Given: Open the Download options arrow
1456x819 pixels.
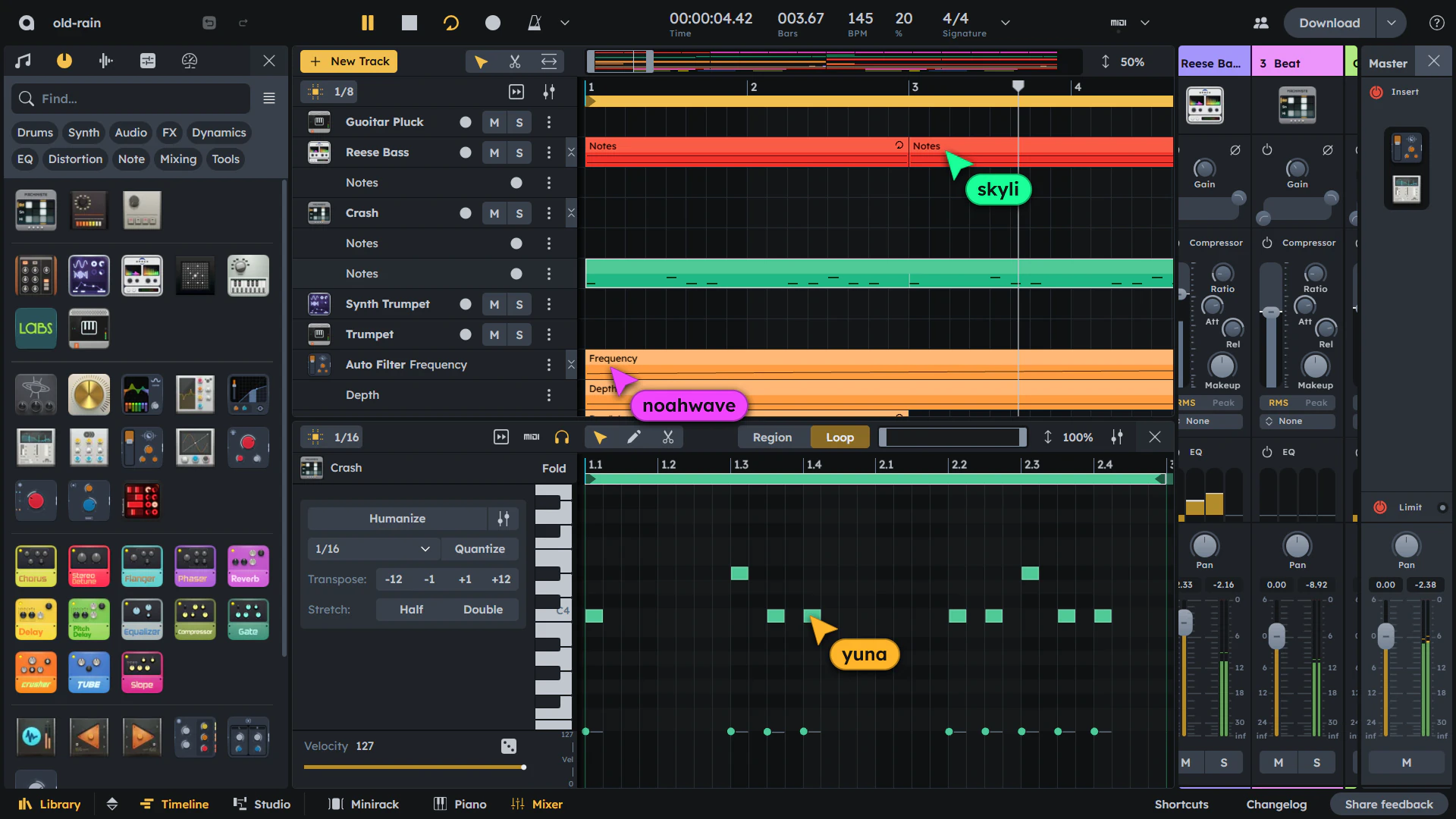Looking at the screenshot, I should pos(1392,23).
